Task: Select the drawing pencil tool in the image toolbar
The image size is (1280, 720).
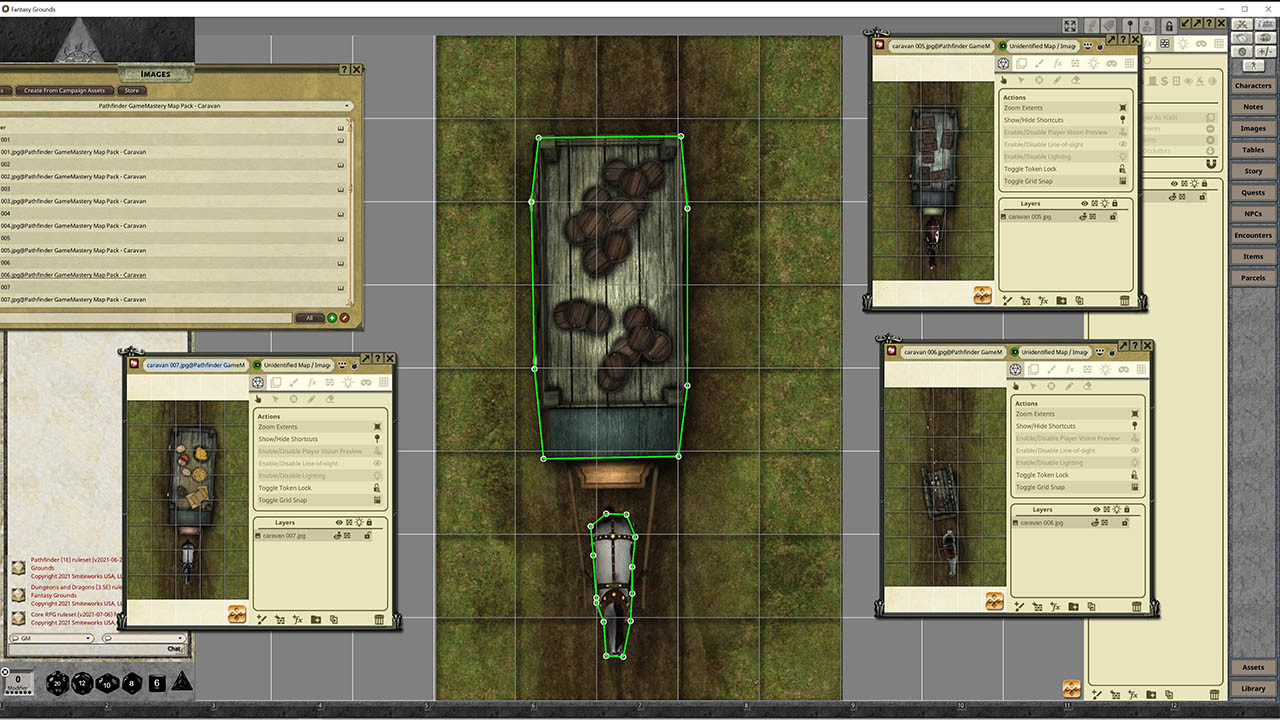Action: click(295, 381)
